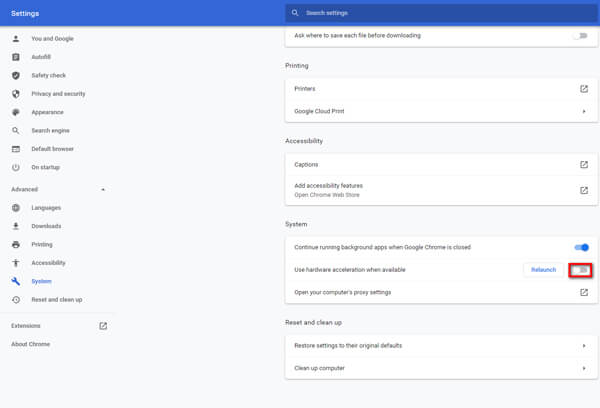Click the Search settings field
The width and height of the screenshot is (600, 408).
pos(442,13)
